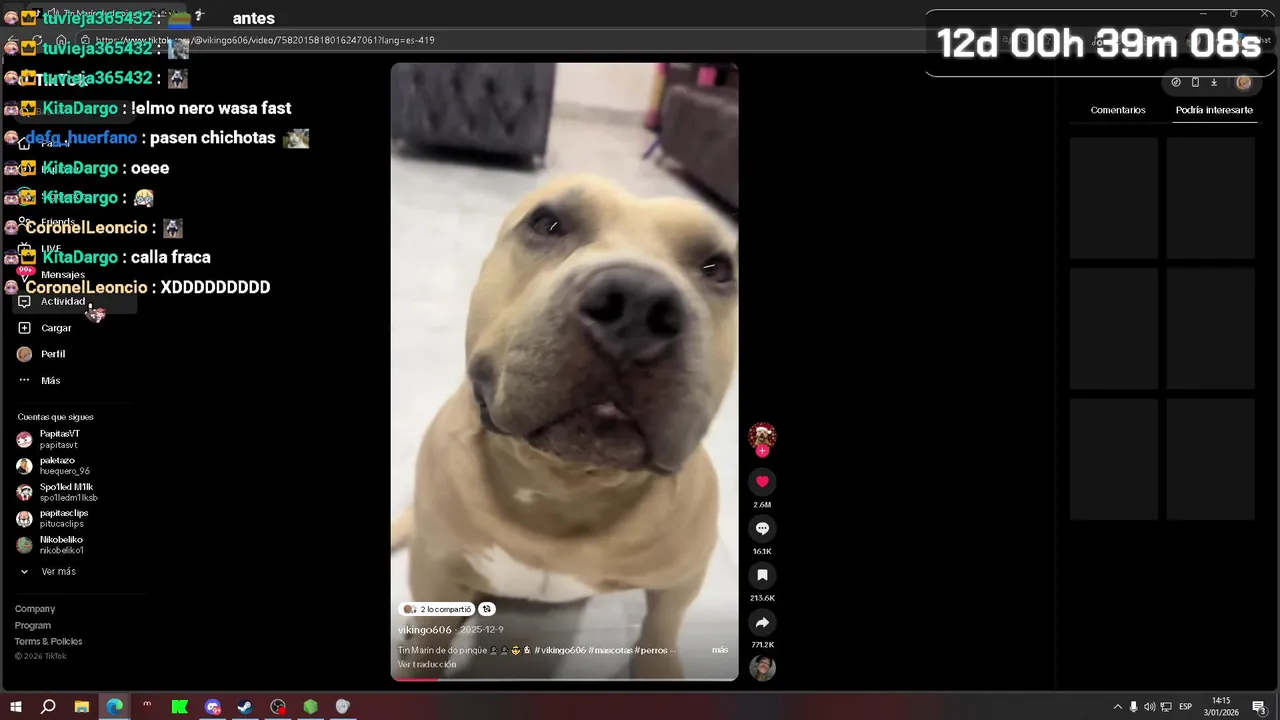Open the green cube app in taskbar
This screenshot has width=1280, height=720.
[310, 707]
